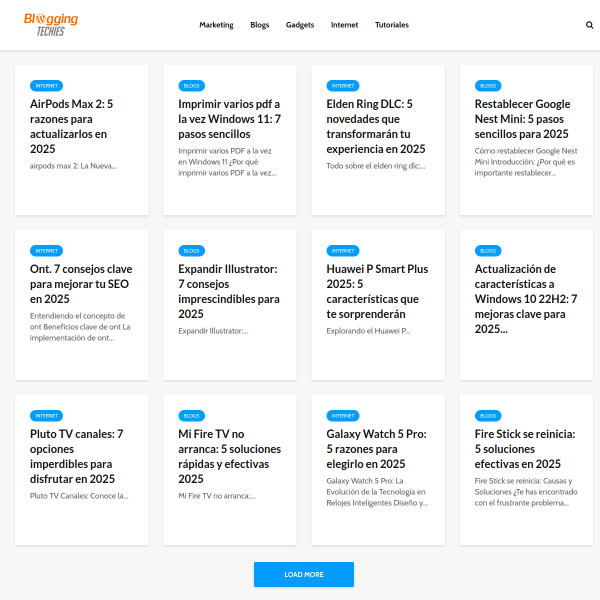Open the Ont. 7 consejos SEO article

(81, 284)
